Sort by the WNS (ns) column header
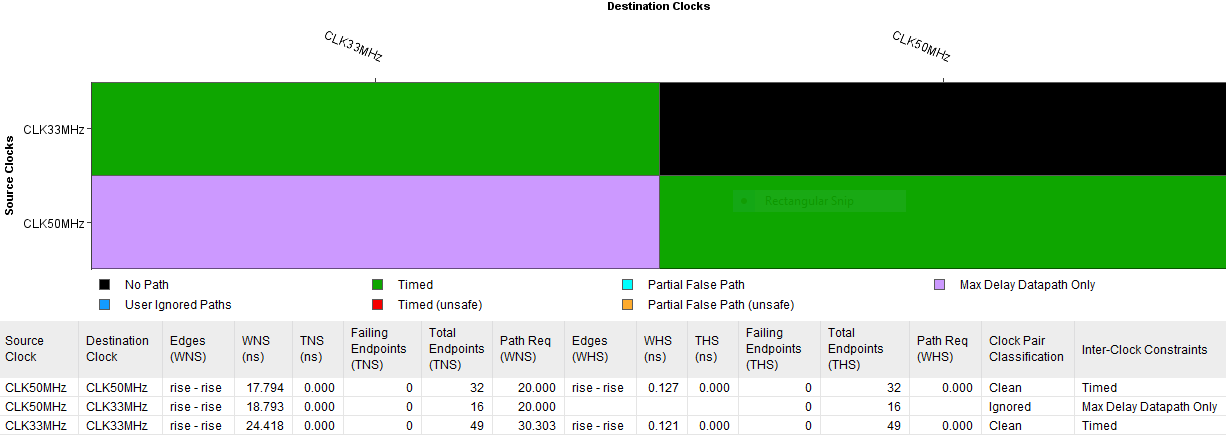This screenshot has height=440, width=1226. (x=263, y=349)
